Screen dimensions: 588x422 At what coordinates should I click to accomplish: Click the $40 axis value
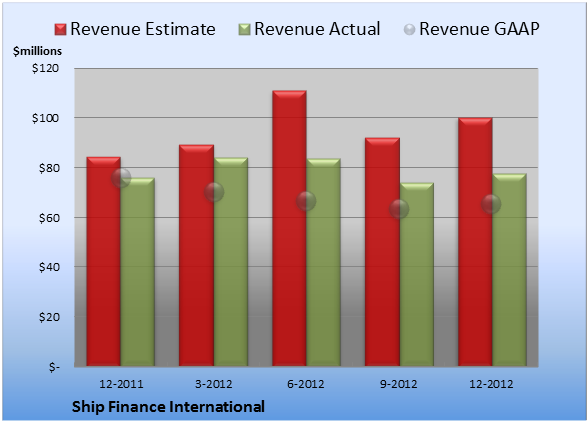(x=49, y=267)
